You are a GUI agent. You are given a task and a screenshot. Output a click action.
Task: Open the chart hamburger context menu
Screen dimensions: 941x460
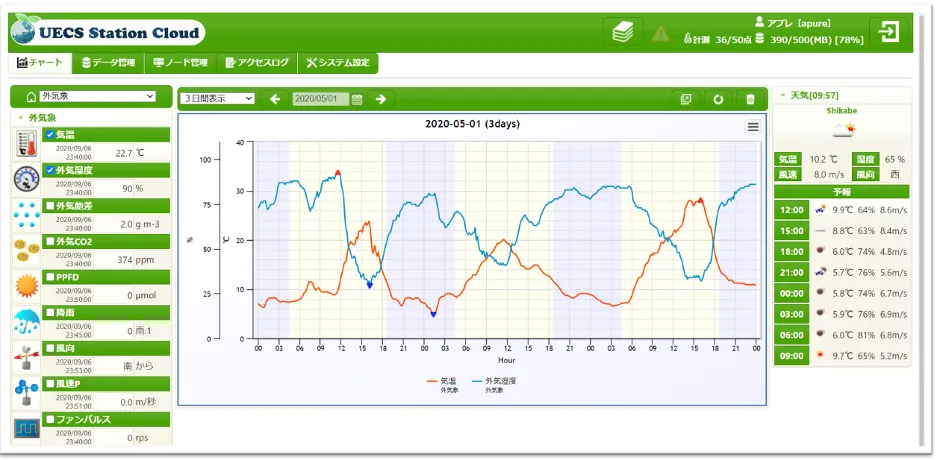753,127
